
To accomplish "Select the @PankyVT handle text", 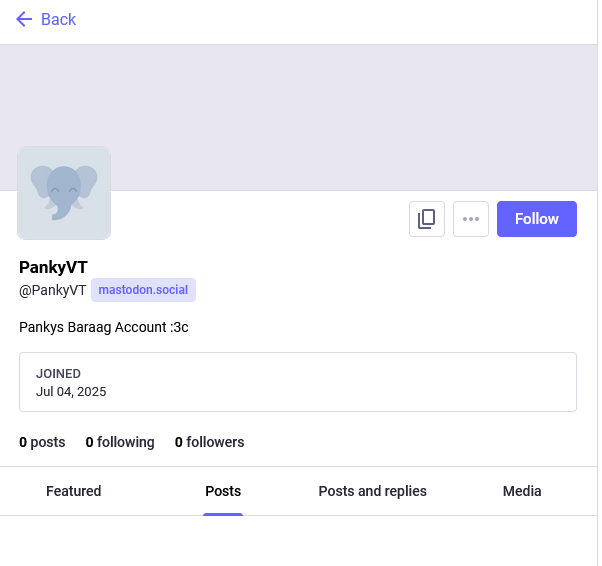I will (53, 290).
